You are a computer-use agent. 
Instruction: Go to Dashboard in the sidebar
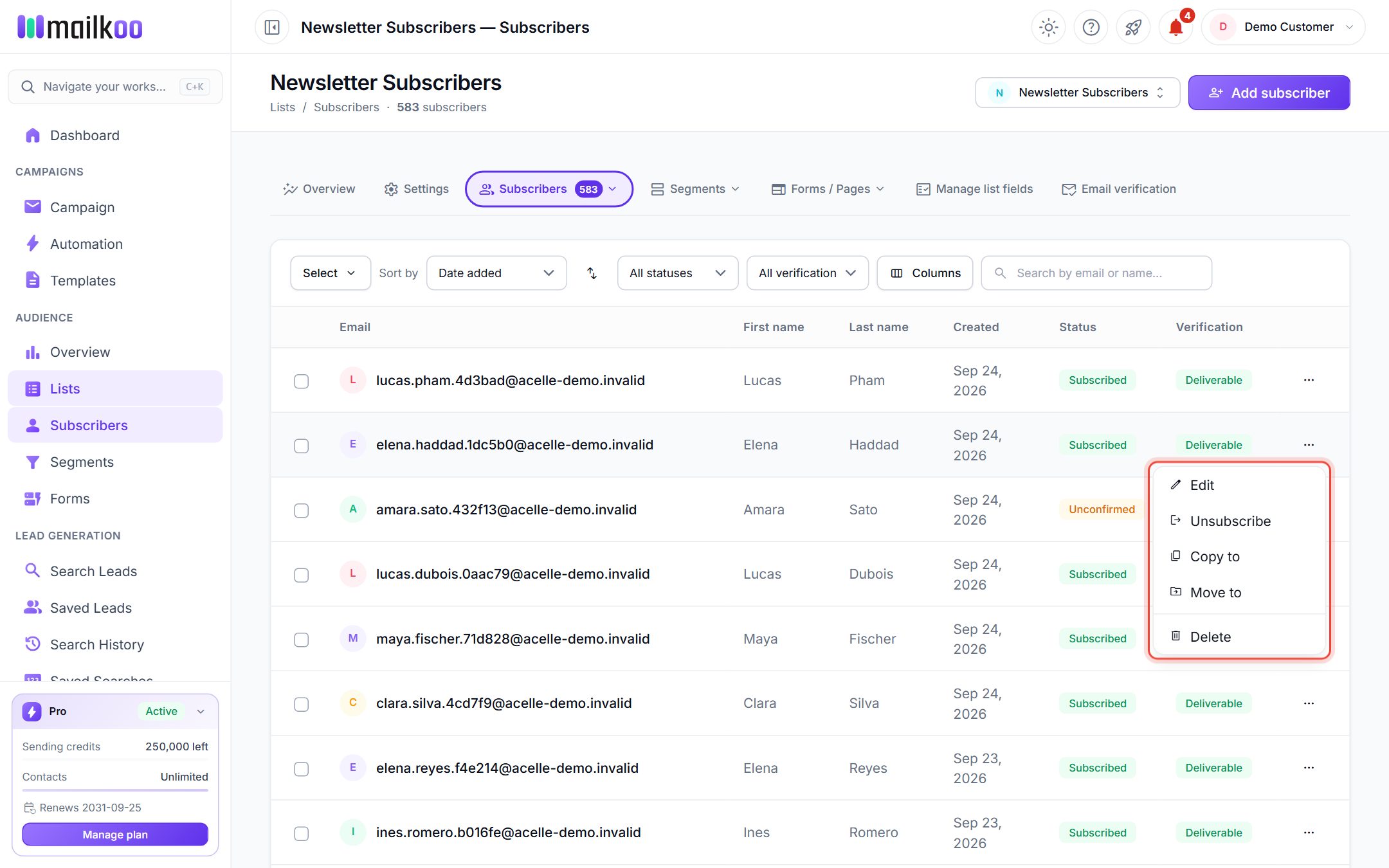[x=115, y=135]
